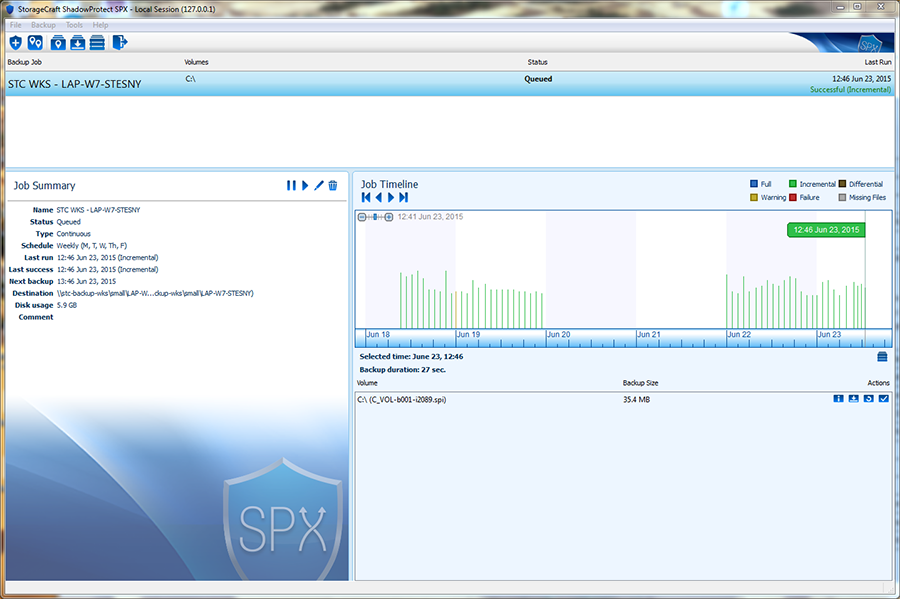Click the Successful (Incremental) status text
This screenshot has height=599, width=900.
(x=850, y=90)
